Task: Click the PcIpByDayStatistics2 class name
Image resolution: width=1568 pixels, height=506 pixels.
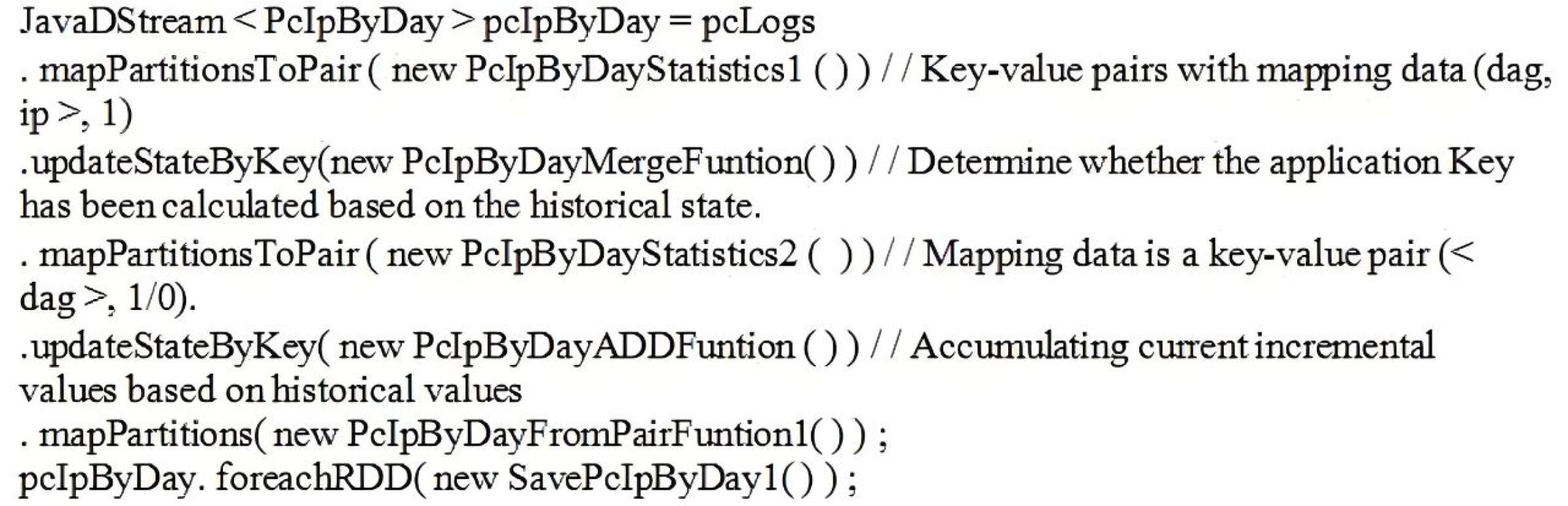Action: (x=628, y=254)
